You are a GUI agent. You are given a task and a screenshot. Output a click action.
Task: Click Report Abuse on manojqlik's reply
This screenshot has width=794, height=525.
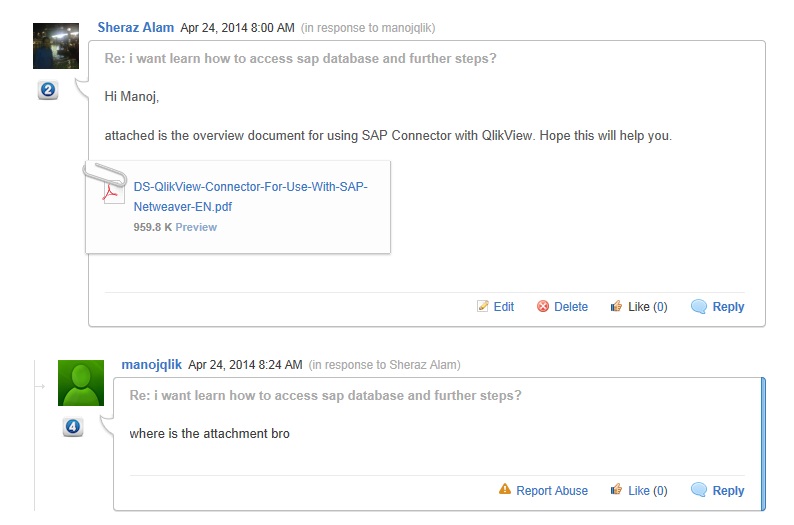pos(552,491)
